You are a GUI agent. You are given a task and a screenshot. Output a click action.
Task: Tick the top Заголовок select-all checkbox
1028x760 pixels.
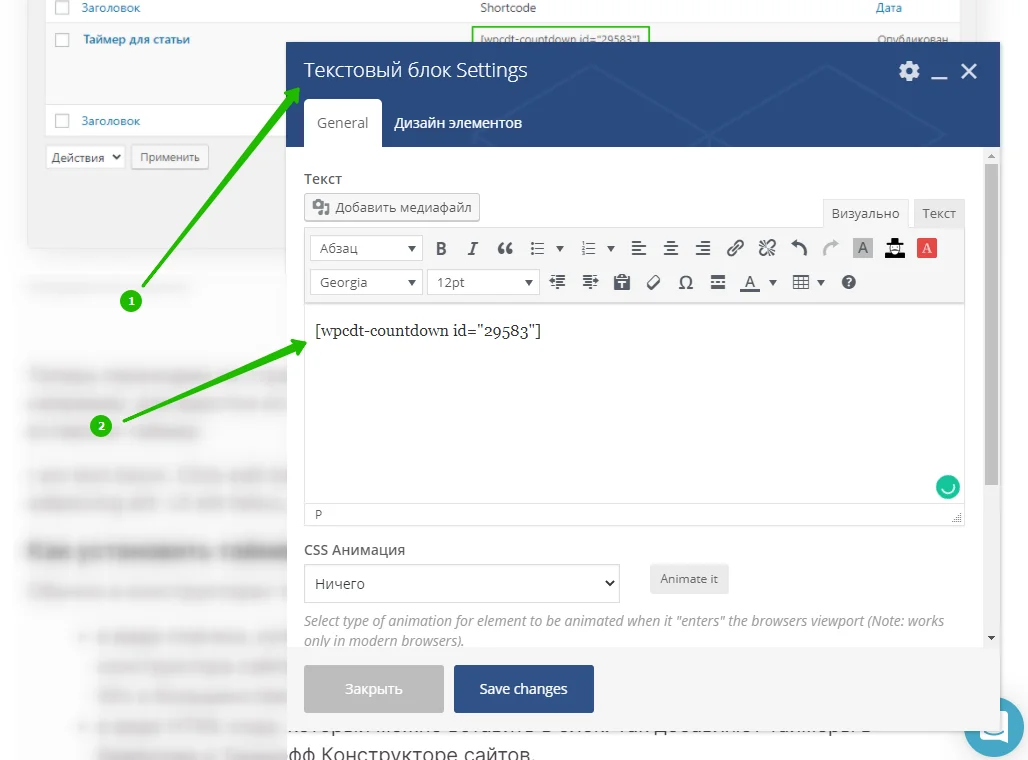62,7
